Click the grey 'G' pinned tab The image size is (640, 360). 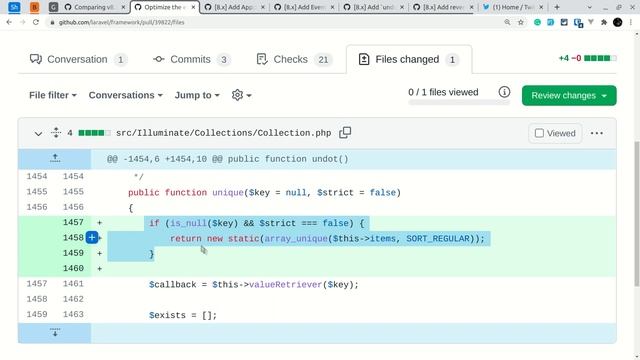[53, 7]
